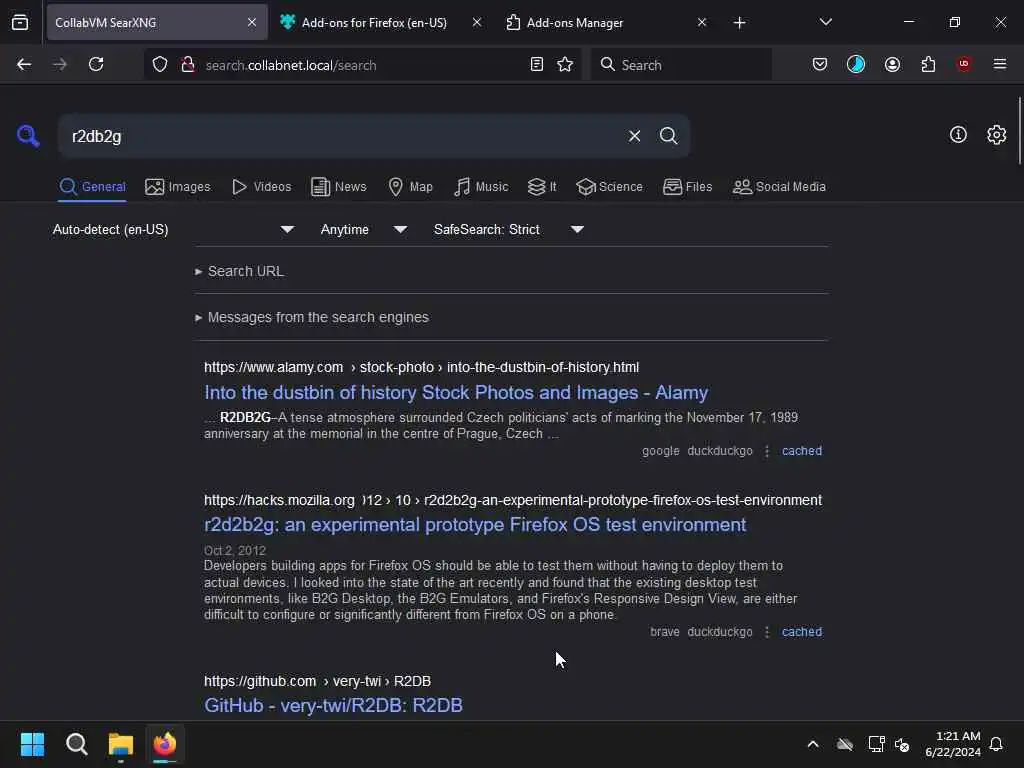Click the SearXNG magnifier logo
The image size is (1024, 768).
(x=28, y=136)
